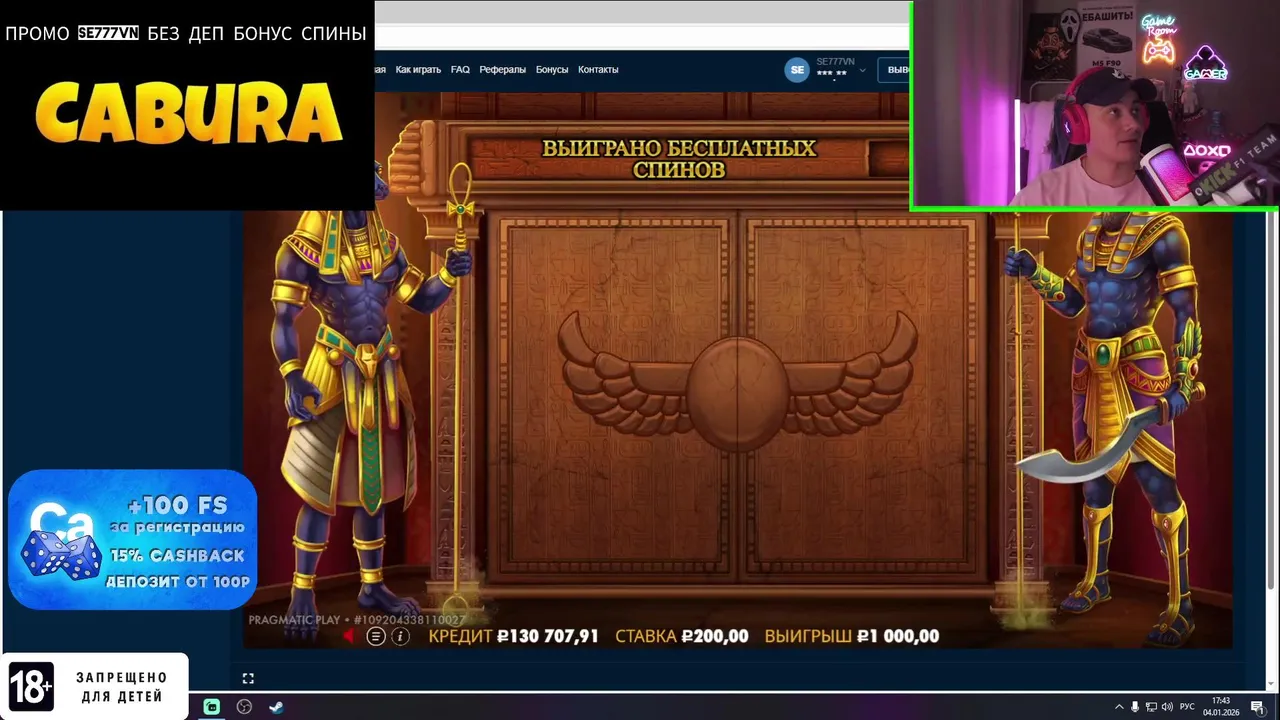Screen dimensions: 1280x720
Task: Open the Windows notification center icon
Action: click(x=1257, y=707)
